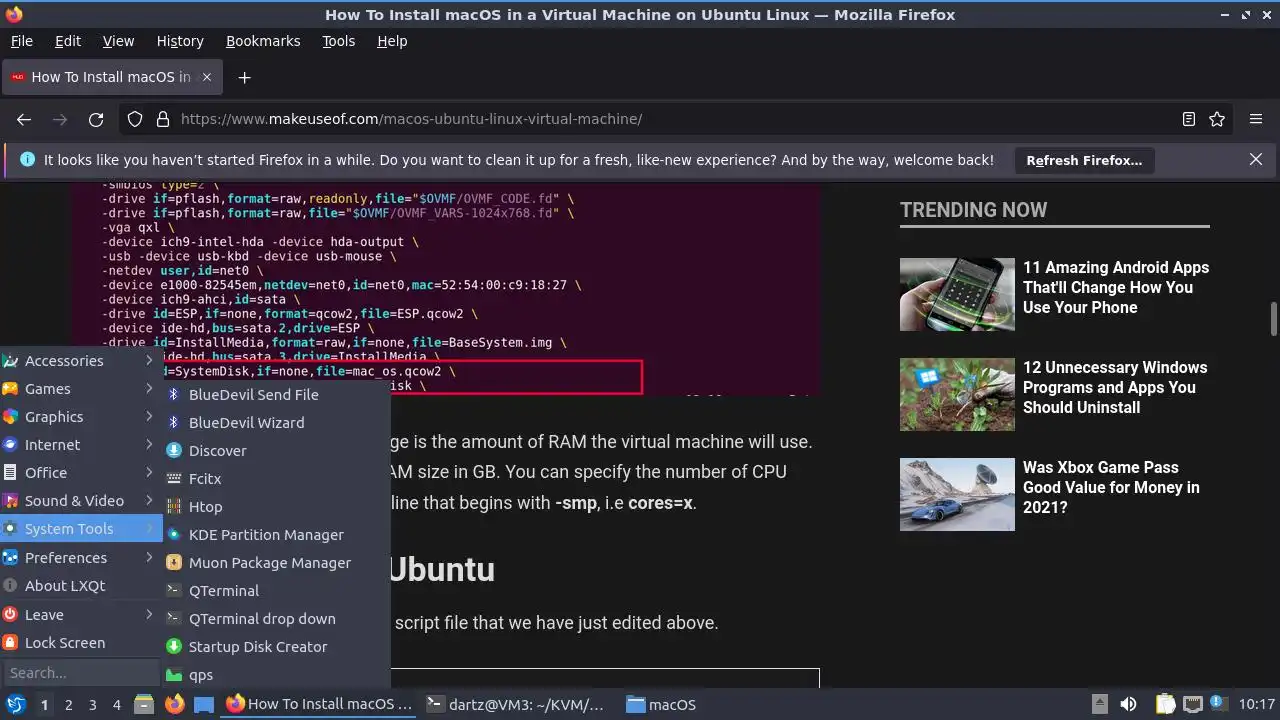The image size is (1280, 720).
Task: Open Firefox Tools menu
Action: pyautogui.click(x=339, y=41)
